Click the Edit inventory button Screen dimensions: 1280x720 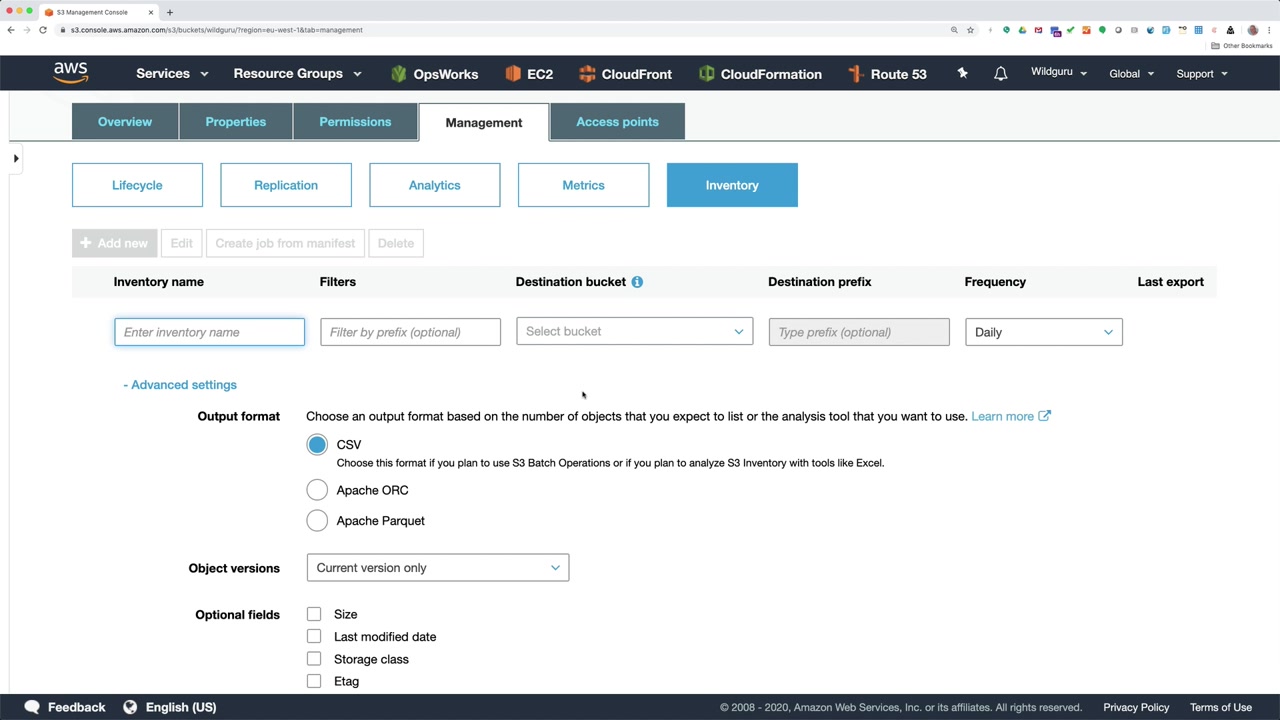pos(181,243)
